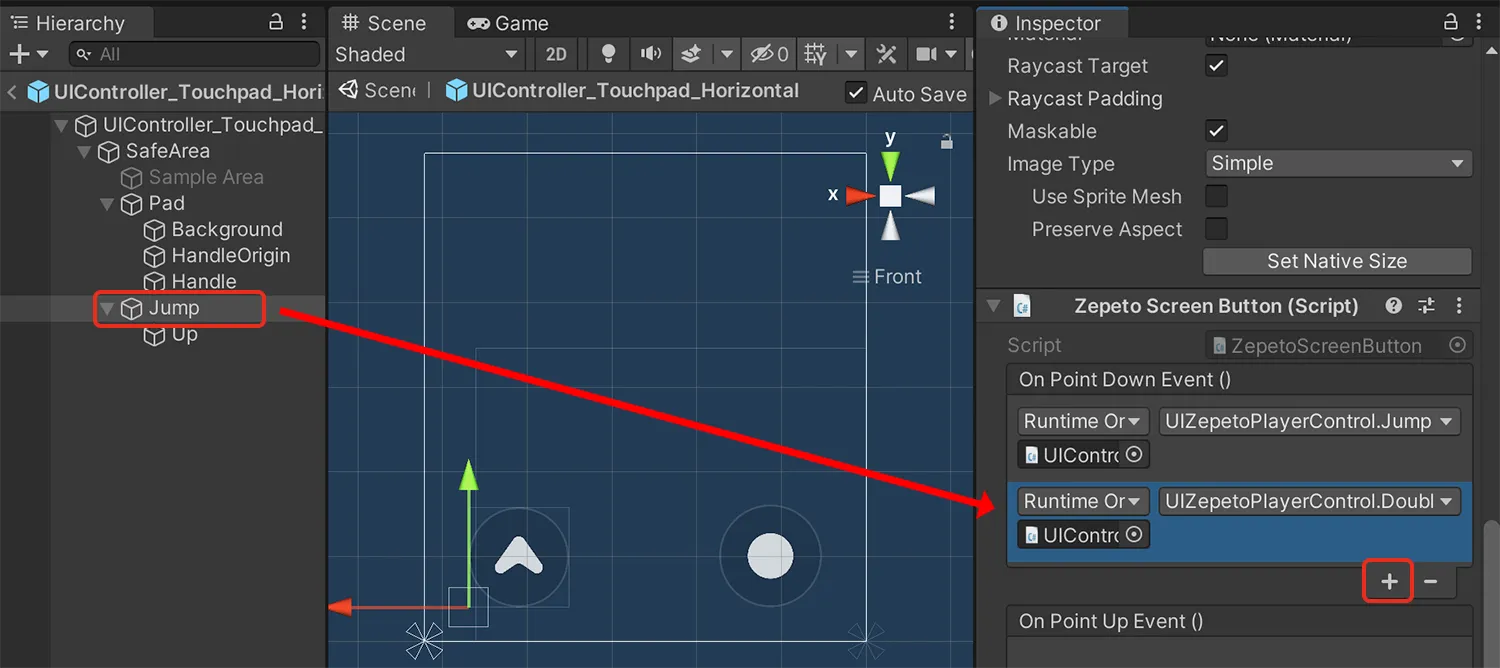Open component tools wrench icon in Scene toolbar
Image resolution: width=1500 pixels, height=668 pixels.
[x=886, y=54]
